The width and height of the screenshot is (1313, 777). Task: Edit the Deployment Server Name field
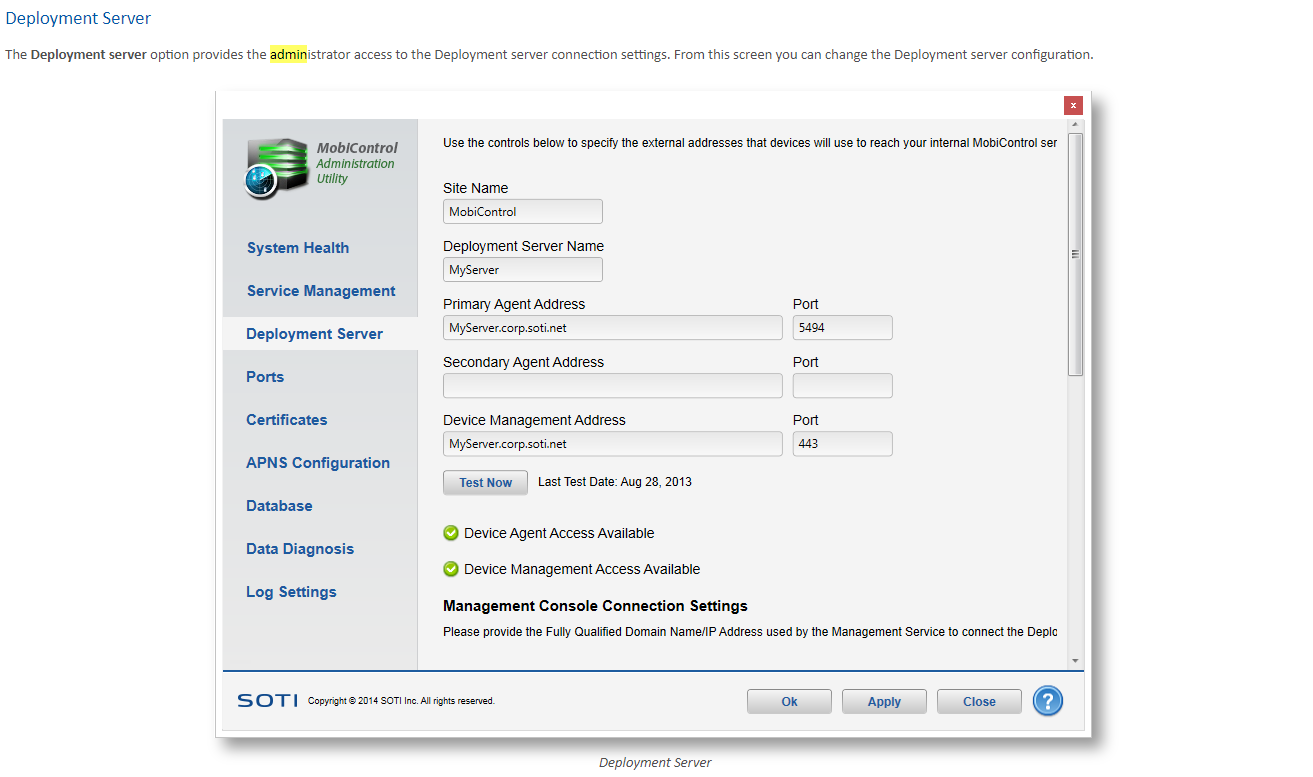pos(523,269)
